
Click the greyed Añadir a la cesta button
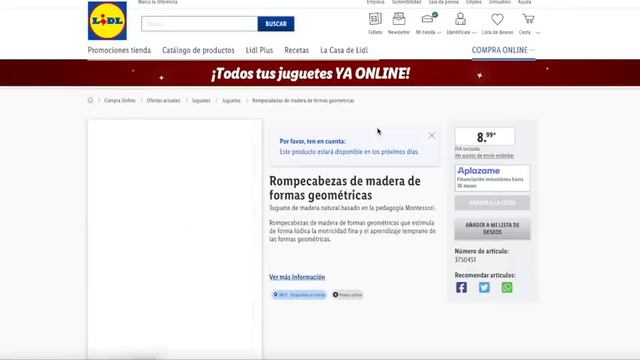pos(492,203)
